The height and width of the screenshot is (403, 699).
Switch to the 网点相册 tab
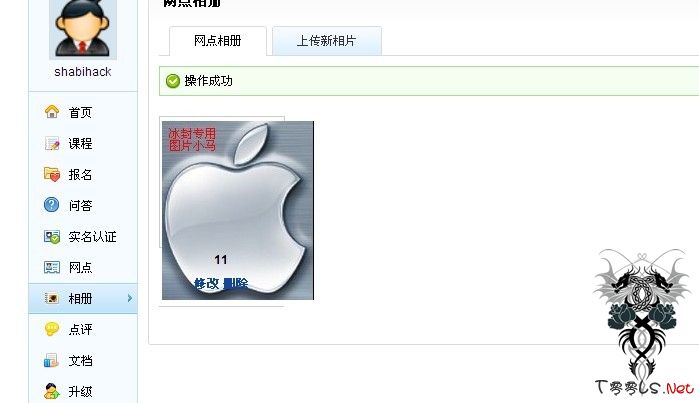[x=218, y=41]
